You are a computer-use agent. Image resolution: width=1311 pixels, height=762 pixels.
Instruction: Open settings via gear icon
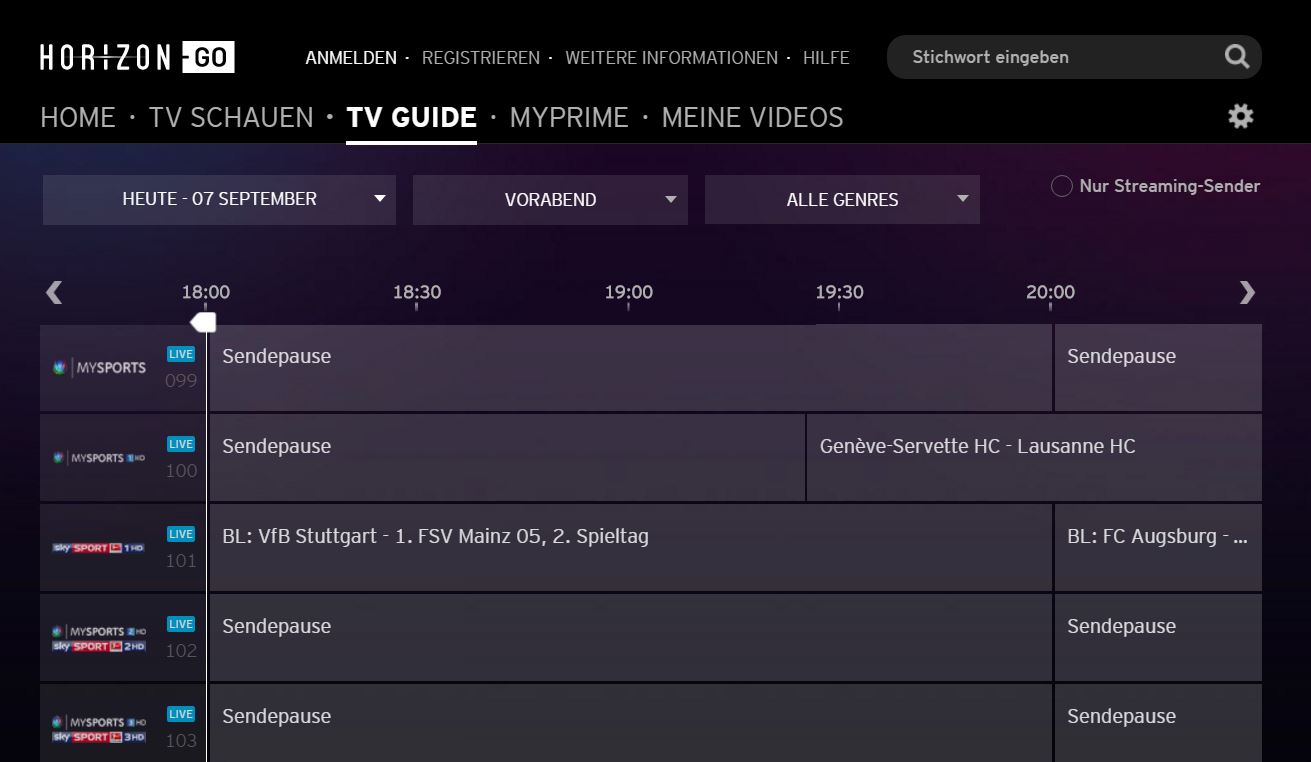1240,117
